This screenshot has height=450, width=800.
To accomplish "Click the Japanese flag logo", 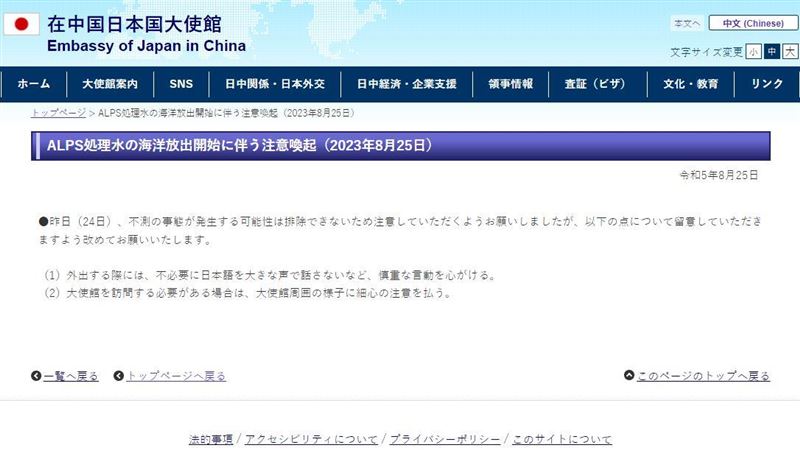I will point(21,24).
